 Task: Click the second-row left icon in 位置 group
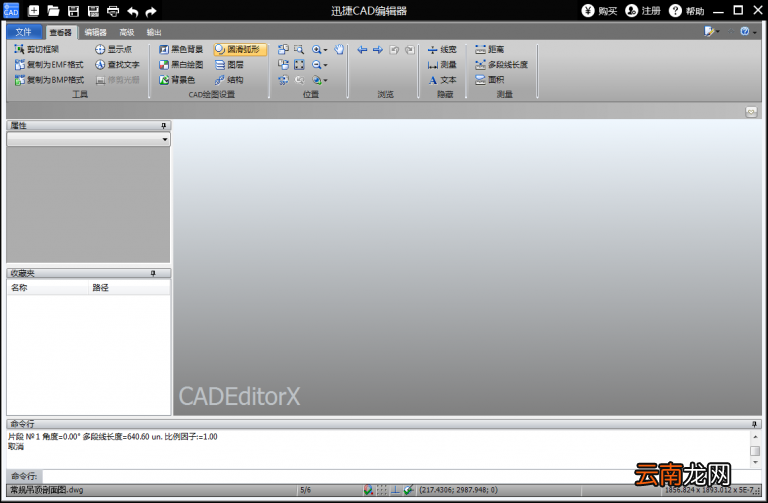[x=283, y=64]
